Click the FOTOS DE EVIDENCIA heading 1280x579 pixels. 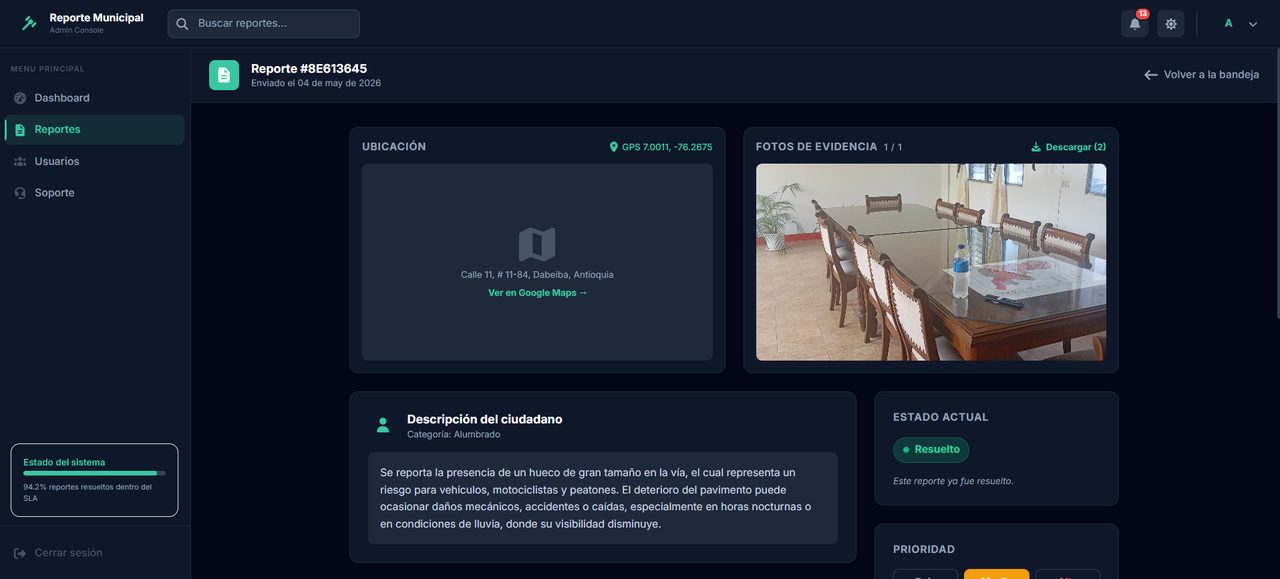[x=816, y=147]
